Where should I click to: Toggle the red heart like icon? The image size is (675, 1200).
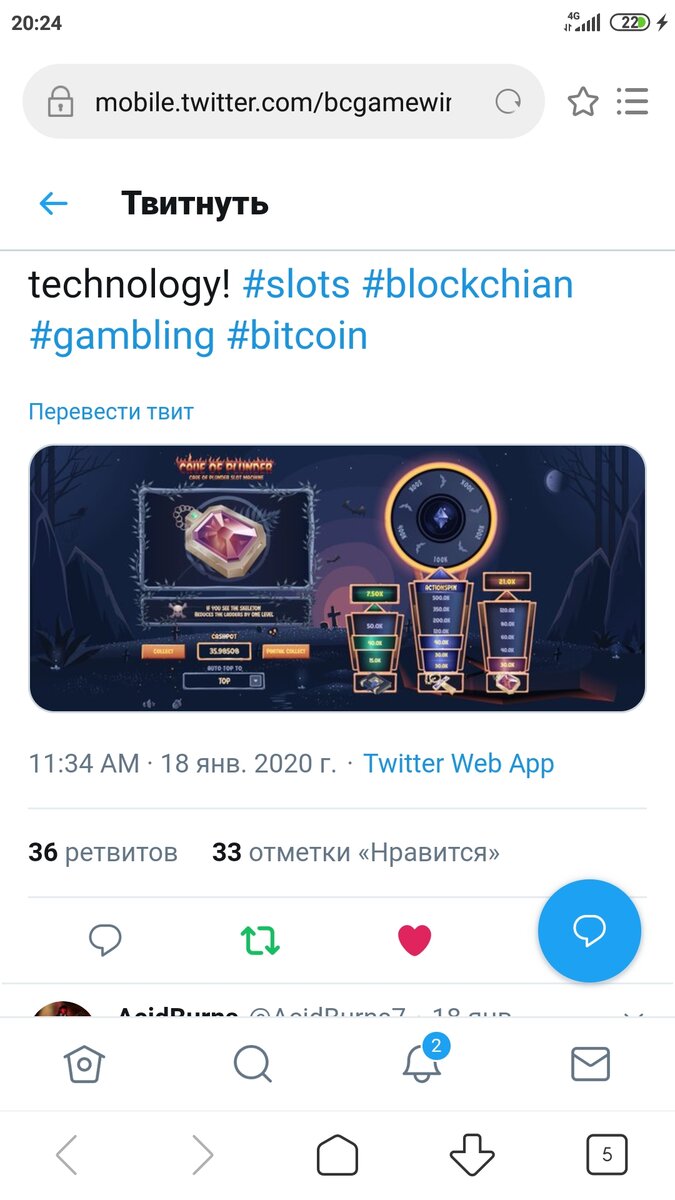pos(414,939)
